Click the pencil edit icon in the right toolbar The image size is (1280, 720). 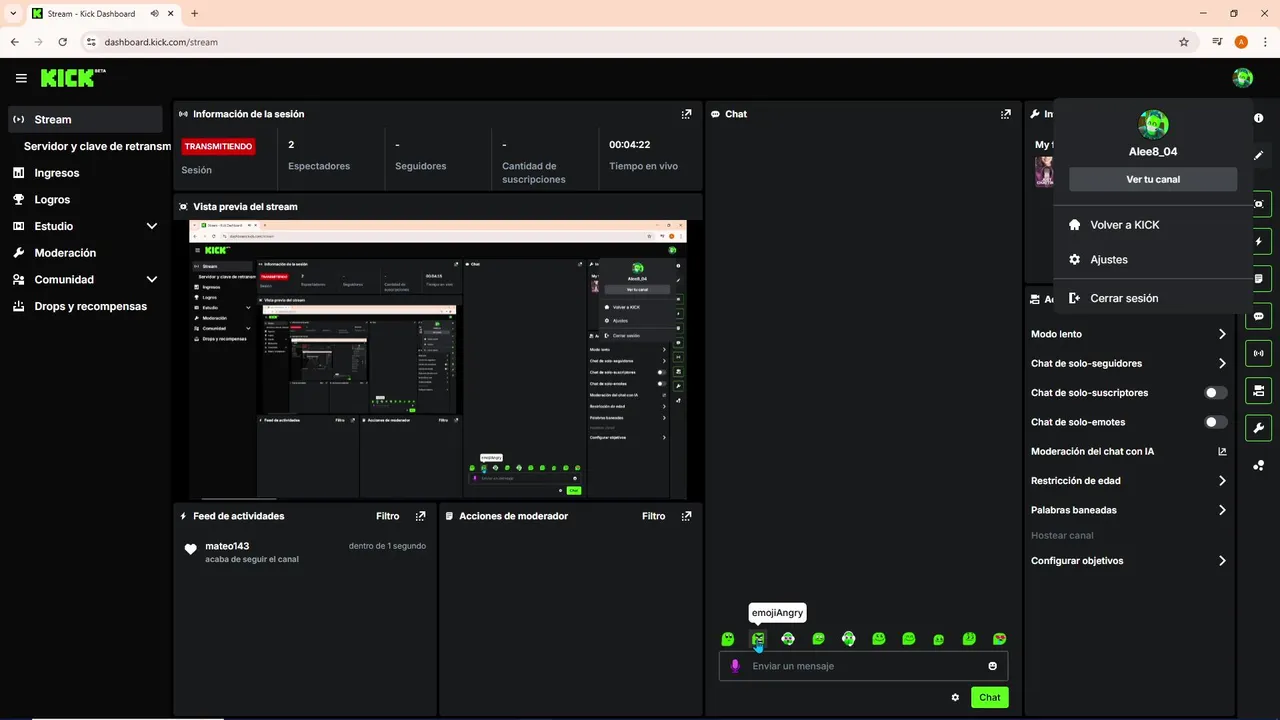pos(1258,156)
